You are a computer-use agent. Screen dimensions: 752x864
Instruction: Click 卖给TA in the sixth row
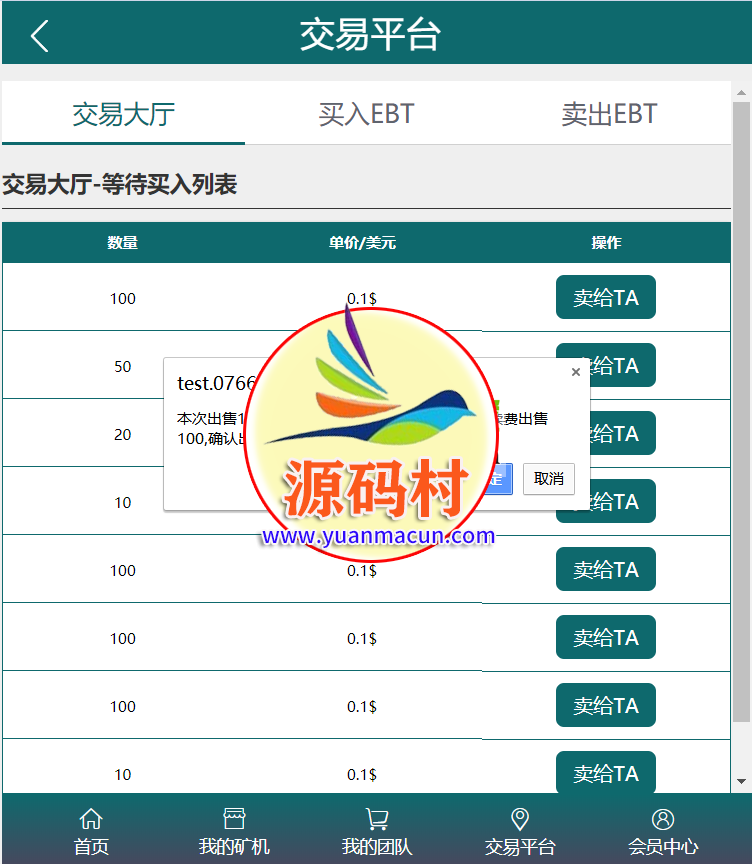click(605, 637)
